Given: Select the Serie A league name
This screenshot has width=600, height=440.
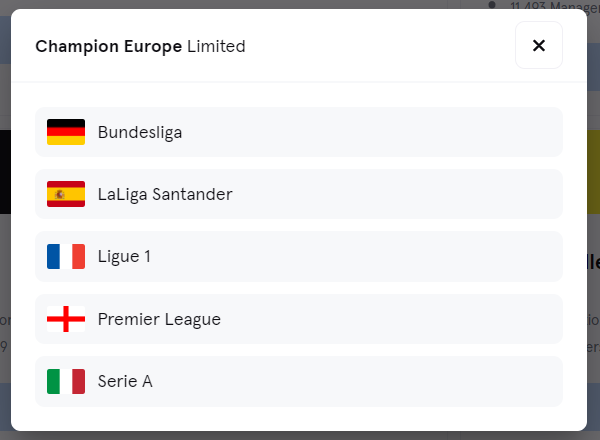Looking at the screenshot, I should tap(125, 381).
